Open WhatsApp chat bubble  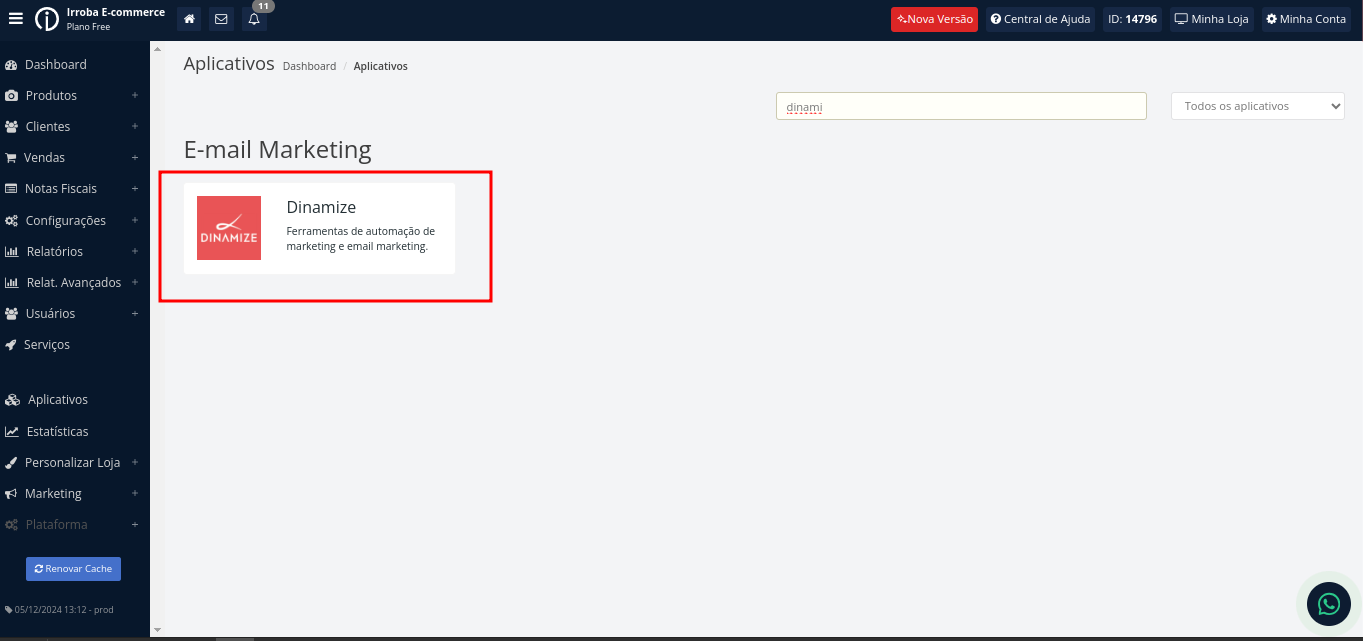(1329, 603)
